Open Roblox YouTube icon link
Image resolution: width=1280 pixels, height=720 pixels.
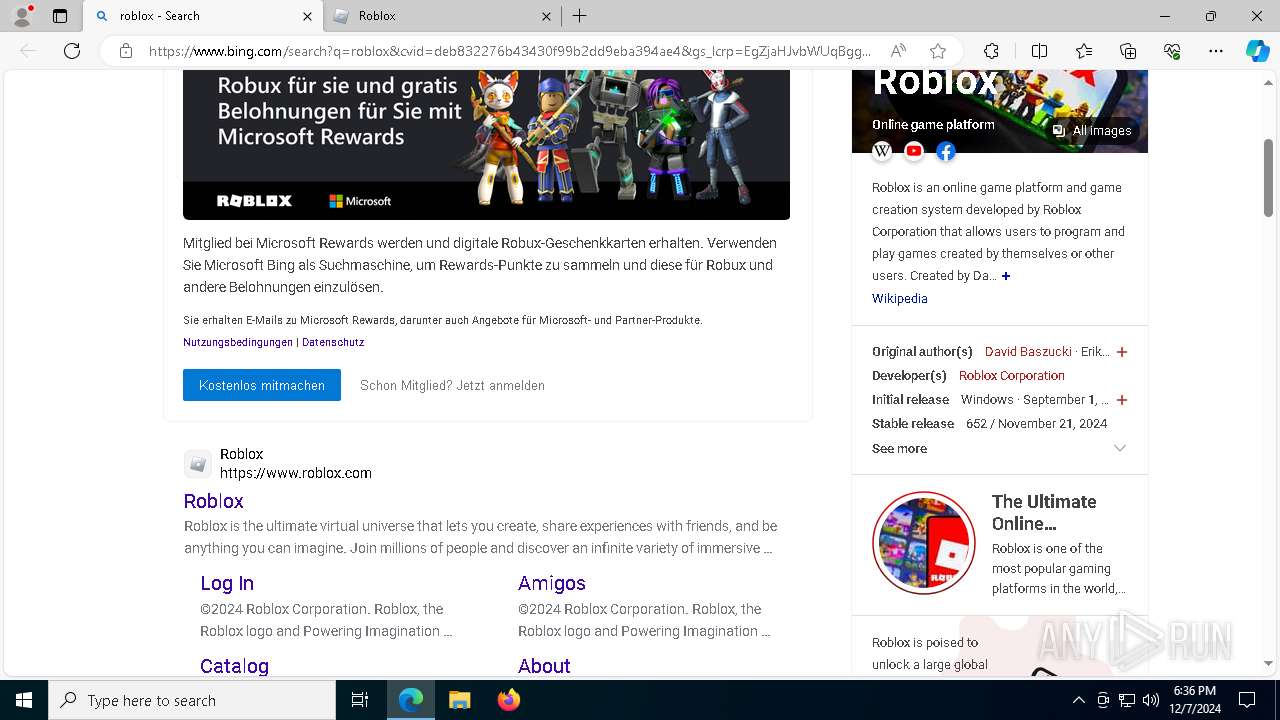[914, 151]
